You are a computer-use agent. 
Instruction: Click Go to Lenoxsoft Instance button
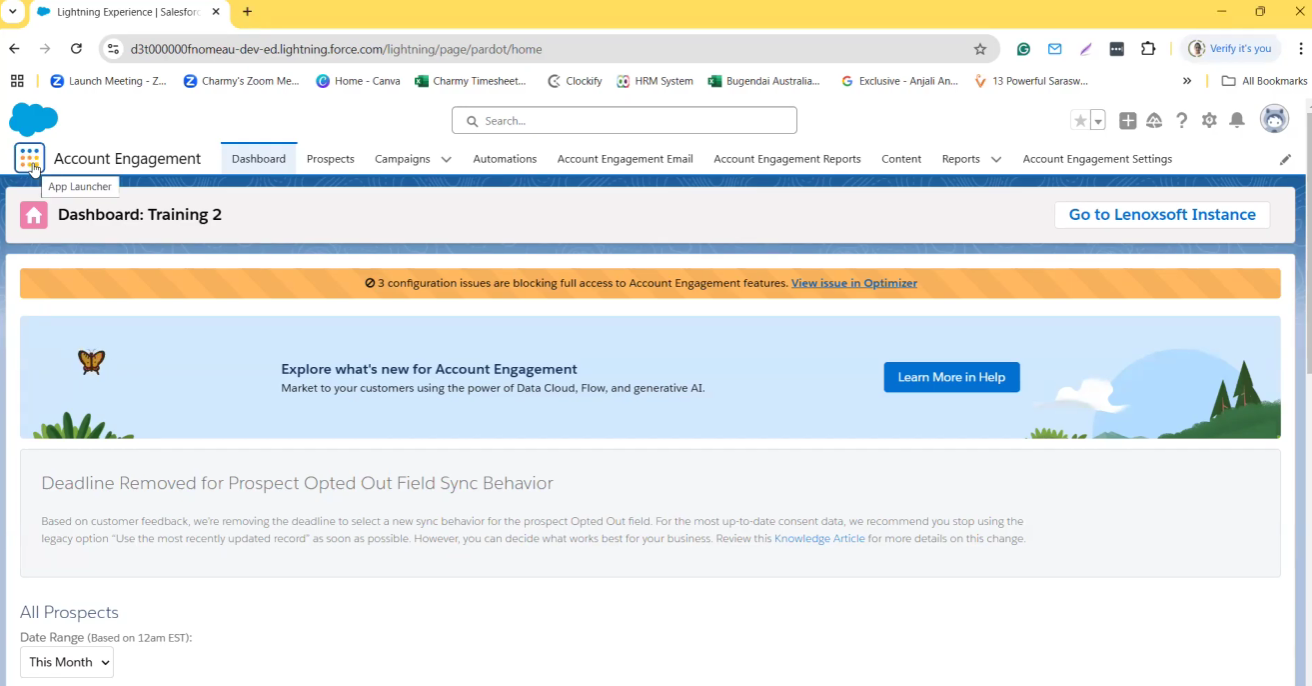click(x=1162, y=214)
